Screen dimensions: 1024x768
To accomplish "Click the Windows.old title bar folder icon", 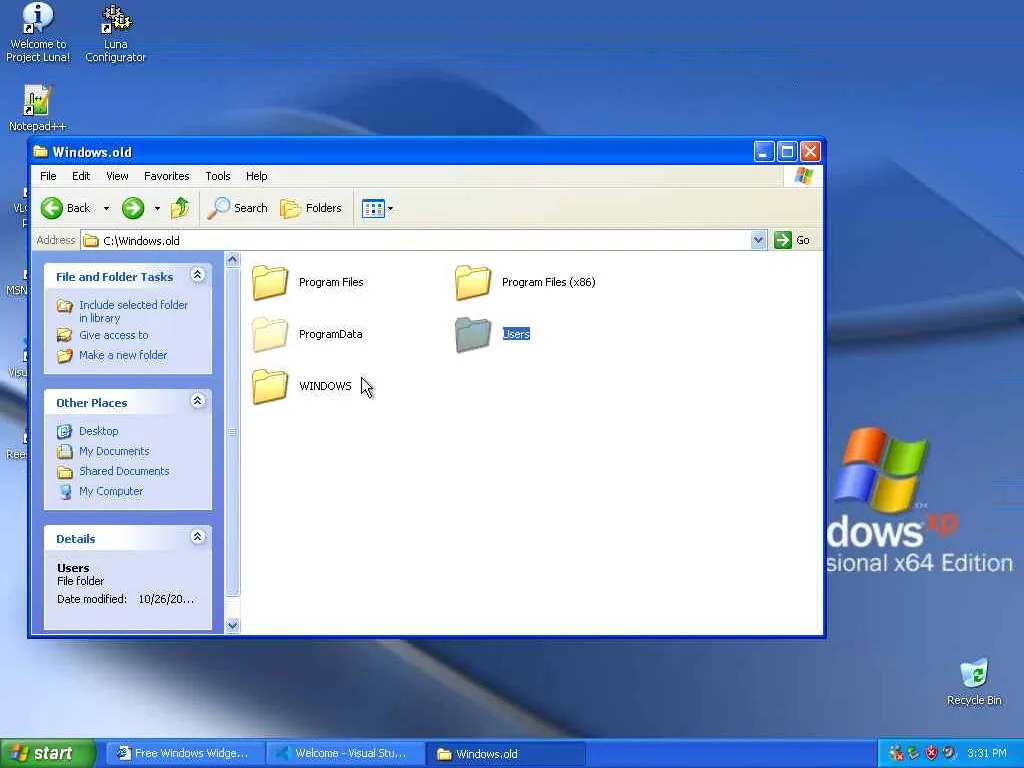I will (x=40, y=152).
